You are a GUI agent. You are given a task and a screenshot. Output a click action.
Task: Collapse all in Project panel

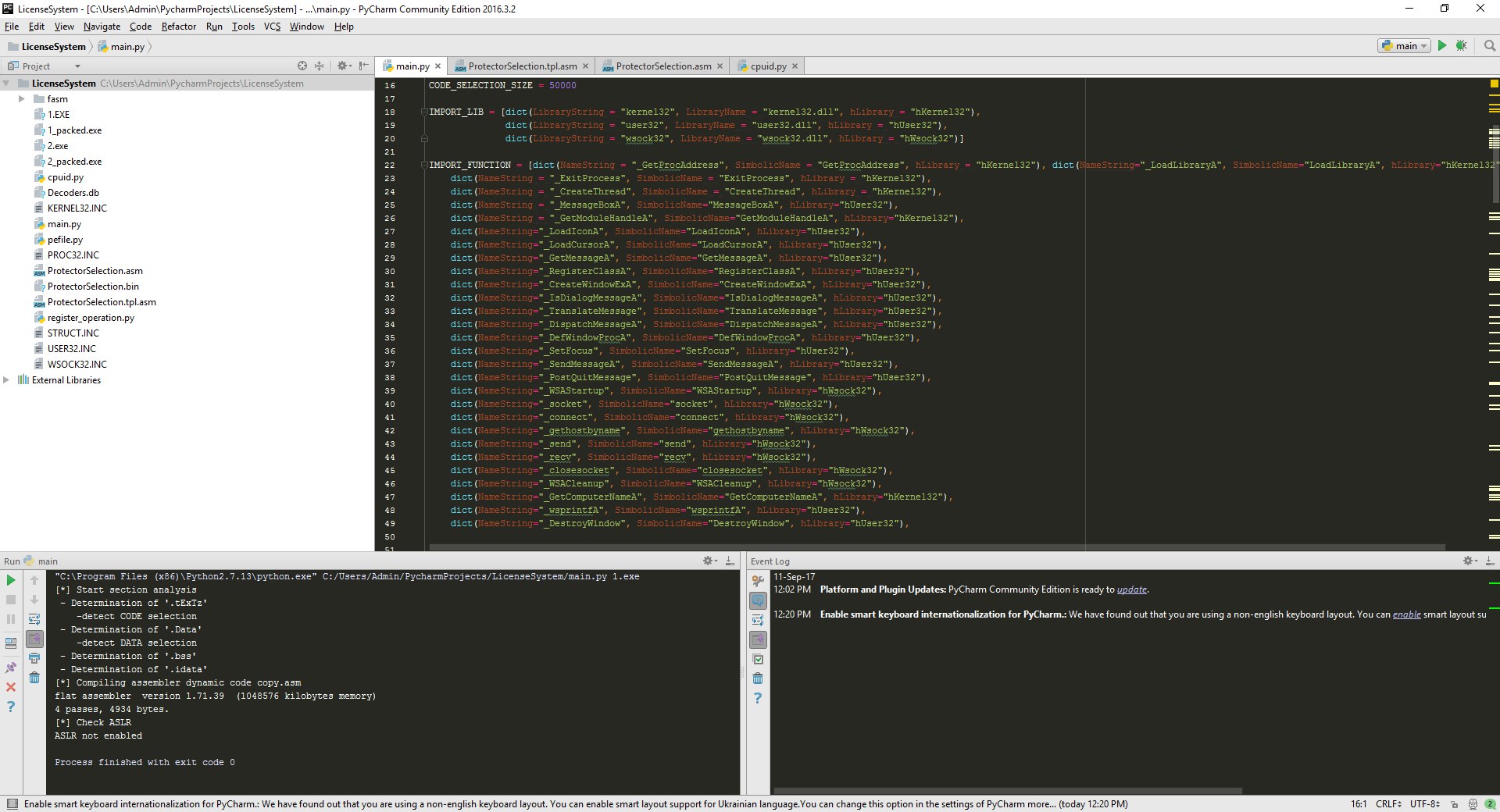(x=319, y=66)
